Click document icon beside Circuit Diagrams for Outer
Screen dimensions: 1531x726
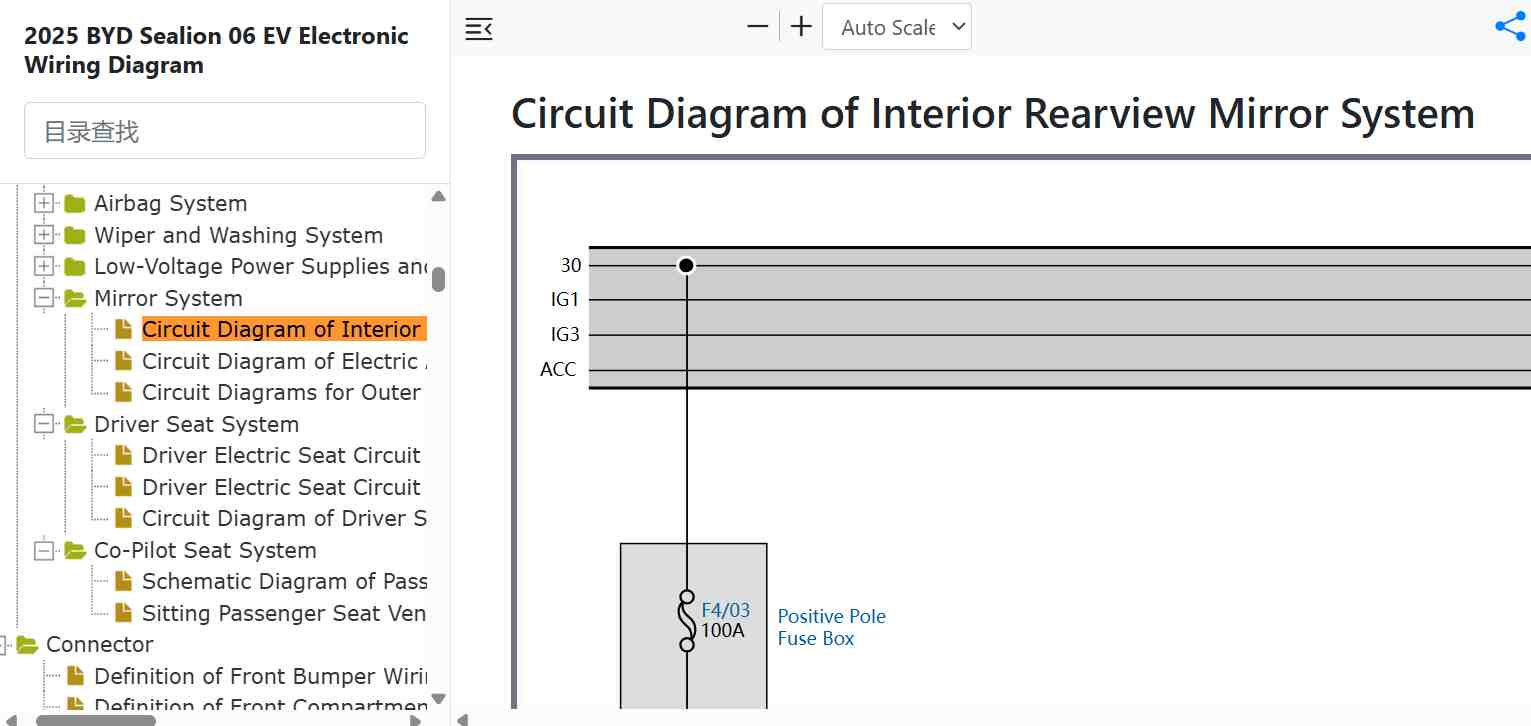pos(123,393)
